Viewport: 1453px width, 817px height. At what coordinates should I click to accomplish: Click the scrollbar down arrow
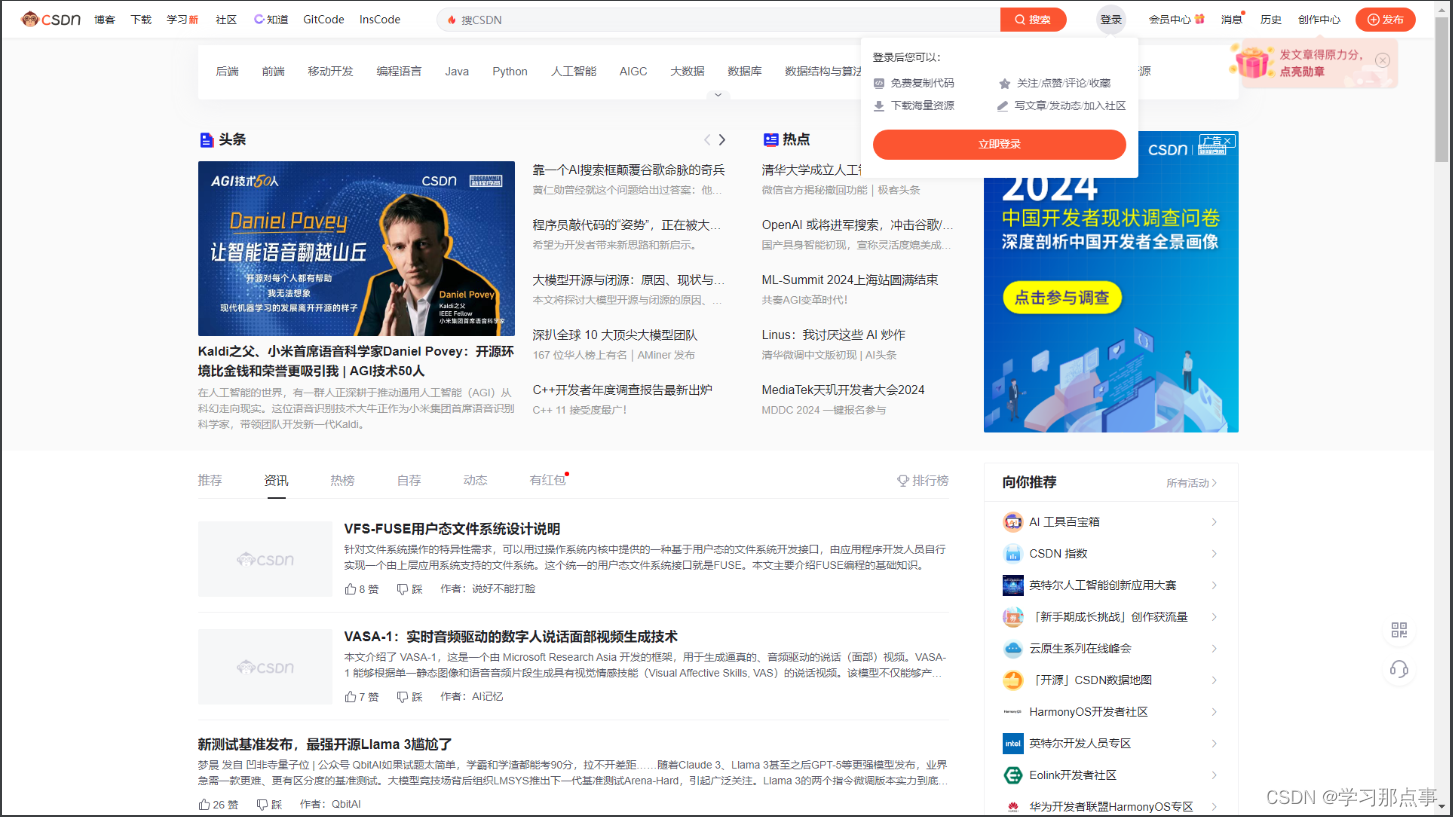(x=1443, y=808)
